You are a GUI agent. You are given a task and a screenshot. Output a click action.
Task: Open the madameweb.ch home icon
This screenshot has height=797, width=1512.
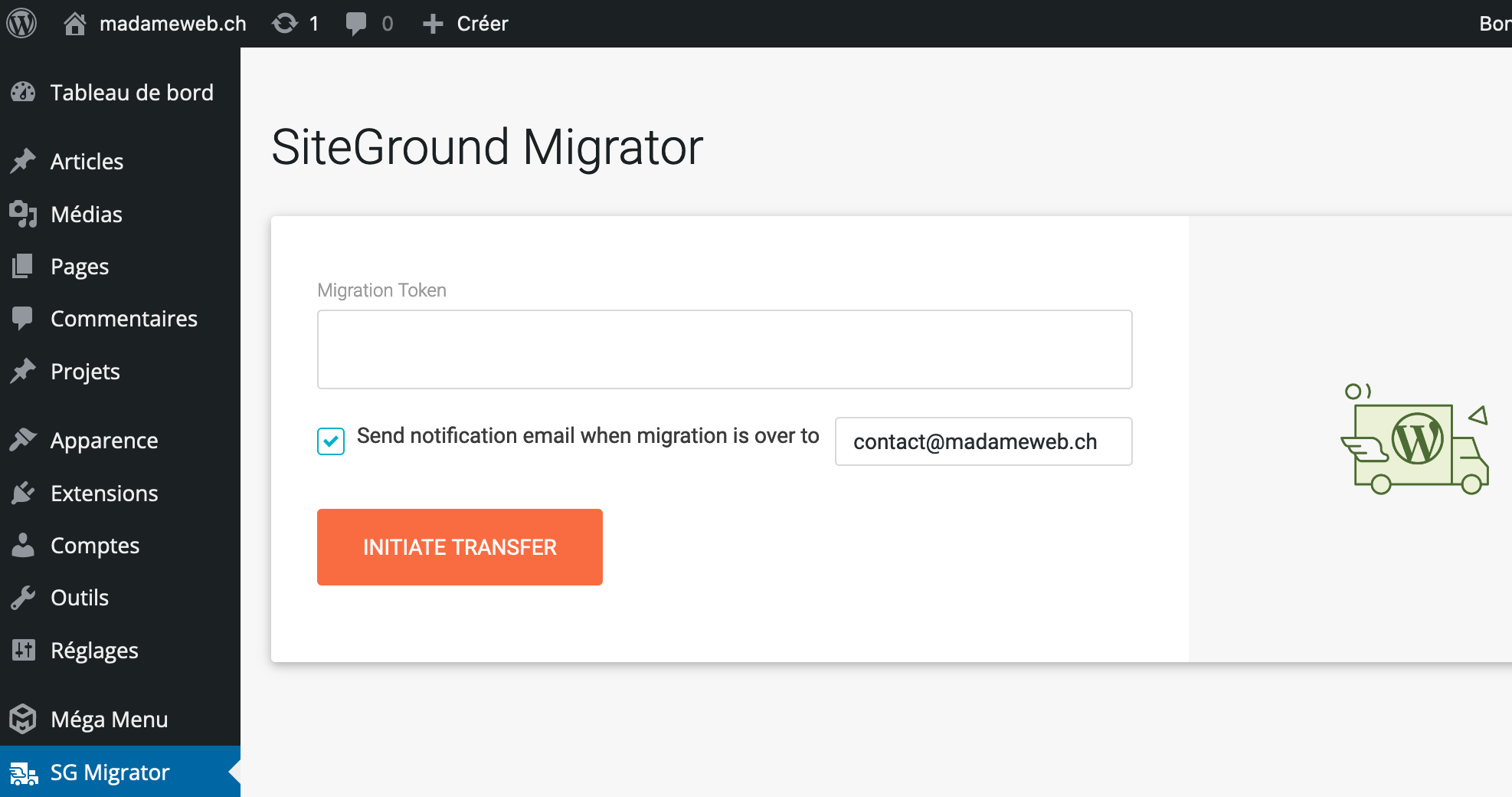click(75, 23)
